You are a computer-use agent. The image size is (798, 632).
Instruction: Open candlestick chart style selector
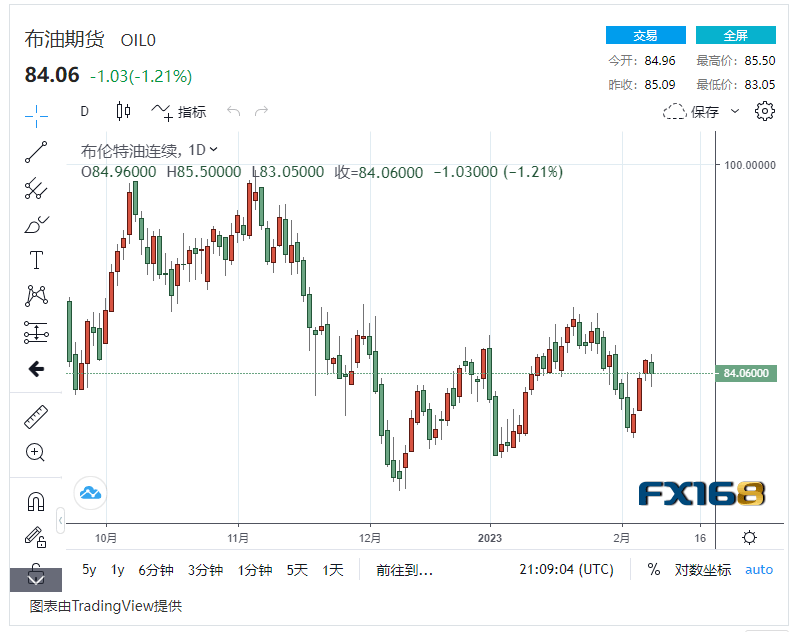124,111
